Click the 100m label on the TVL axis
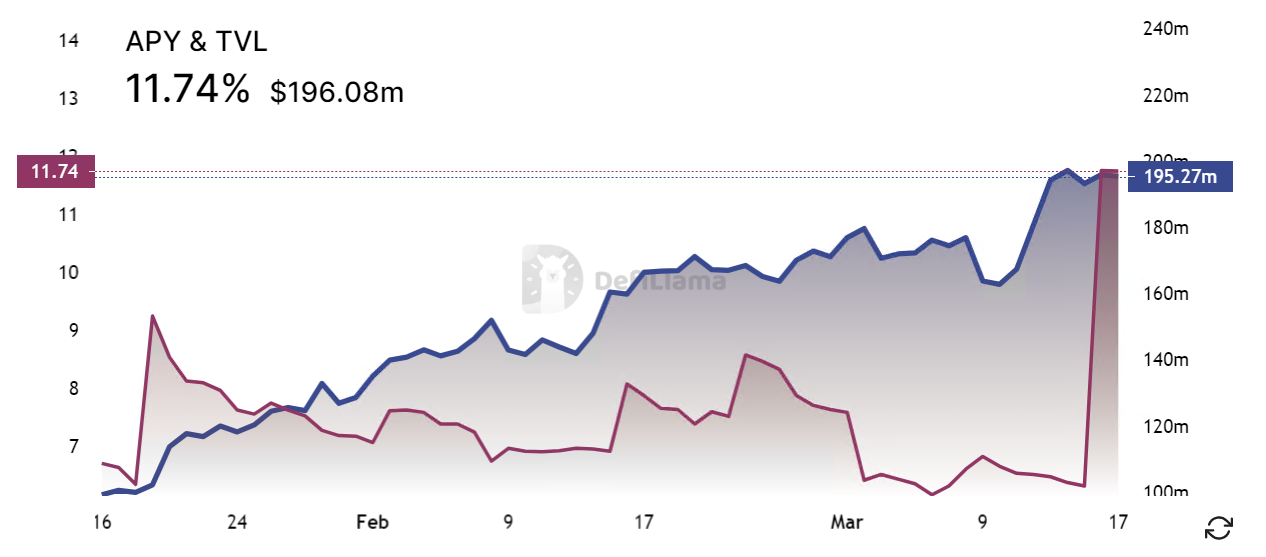 [x=1165, y=492]
